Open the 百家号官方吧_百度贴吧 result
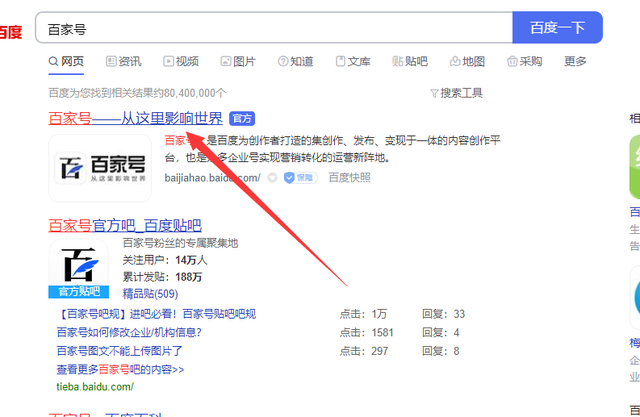This screenshot has width=640, height=417. [125, 225]
